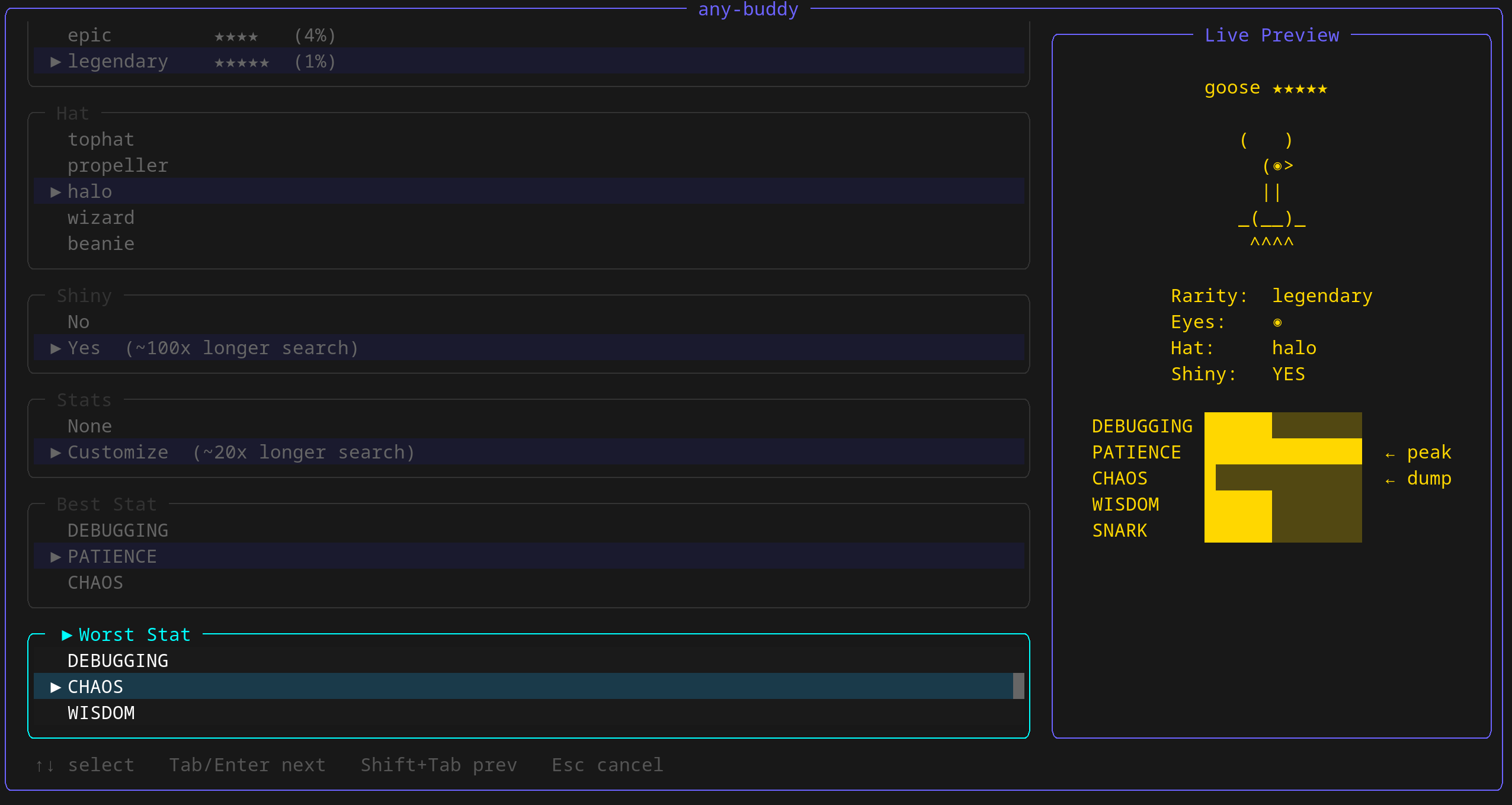The image size is (1512, 805).
Task: Click the Tab/Enter next hint
Action: pyautogui.click(x=247, y=765)
